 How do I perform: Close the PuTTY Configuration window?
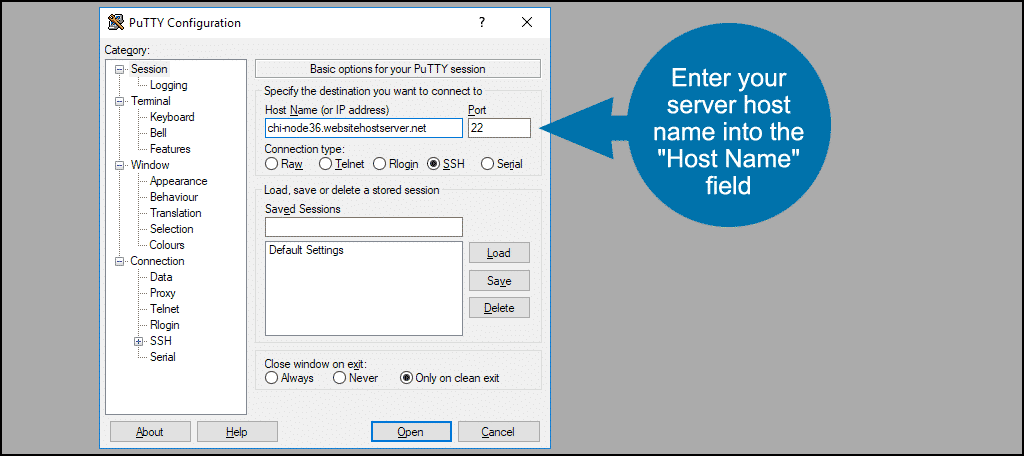527,22
